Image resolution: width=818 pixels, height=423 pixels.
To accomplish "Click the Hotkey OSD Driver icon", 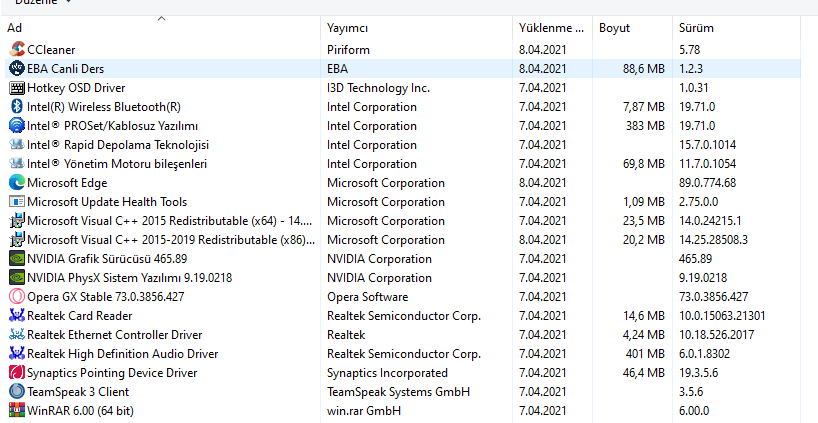I will [x=16, y=88].
